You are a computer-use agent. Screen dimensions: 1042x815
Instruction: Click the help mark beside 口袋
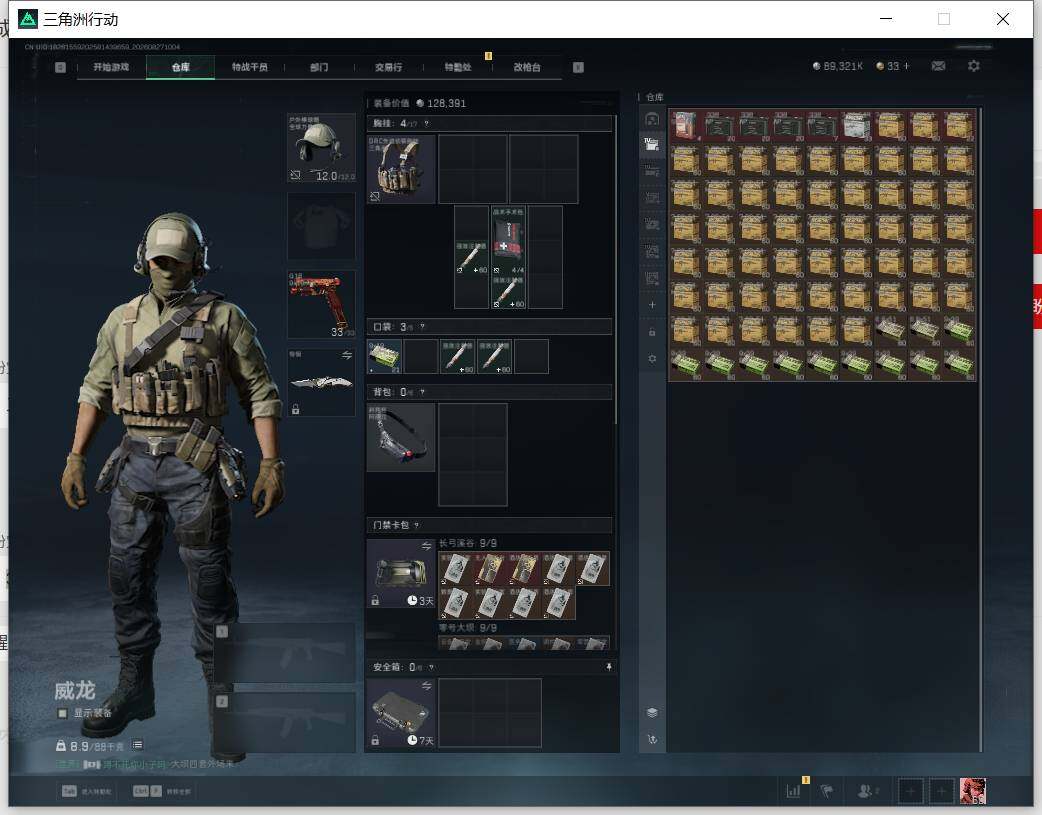[422, 327]
